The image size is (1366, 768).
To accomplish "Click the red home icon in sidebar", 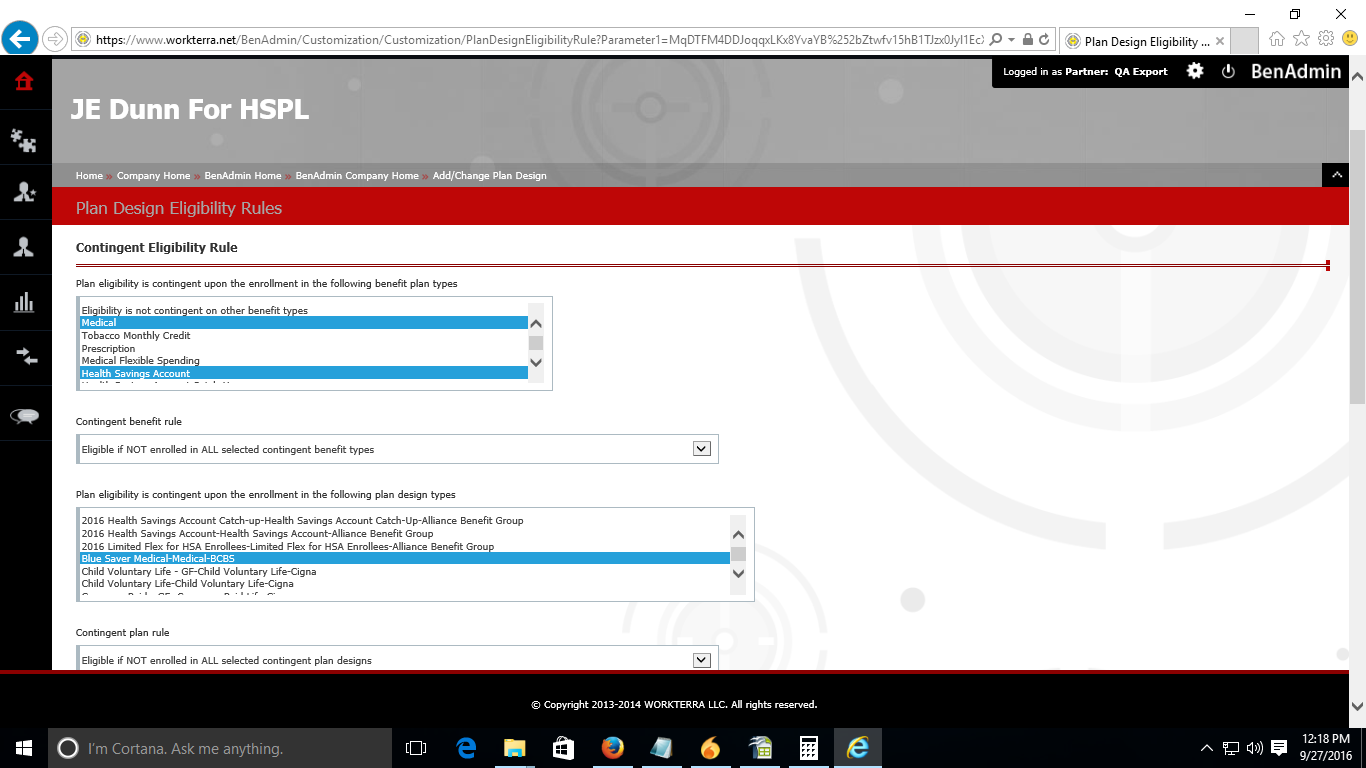I will point(24,81).
